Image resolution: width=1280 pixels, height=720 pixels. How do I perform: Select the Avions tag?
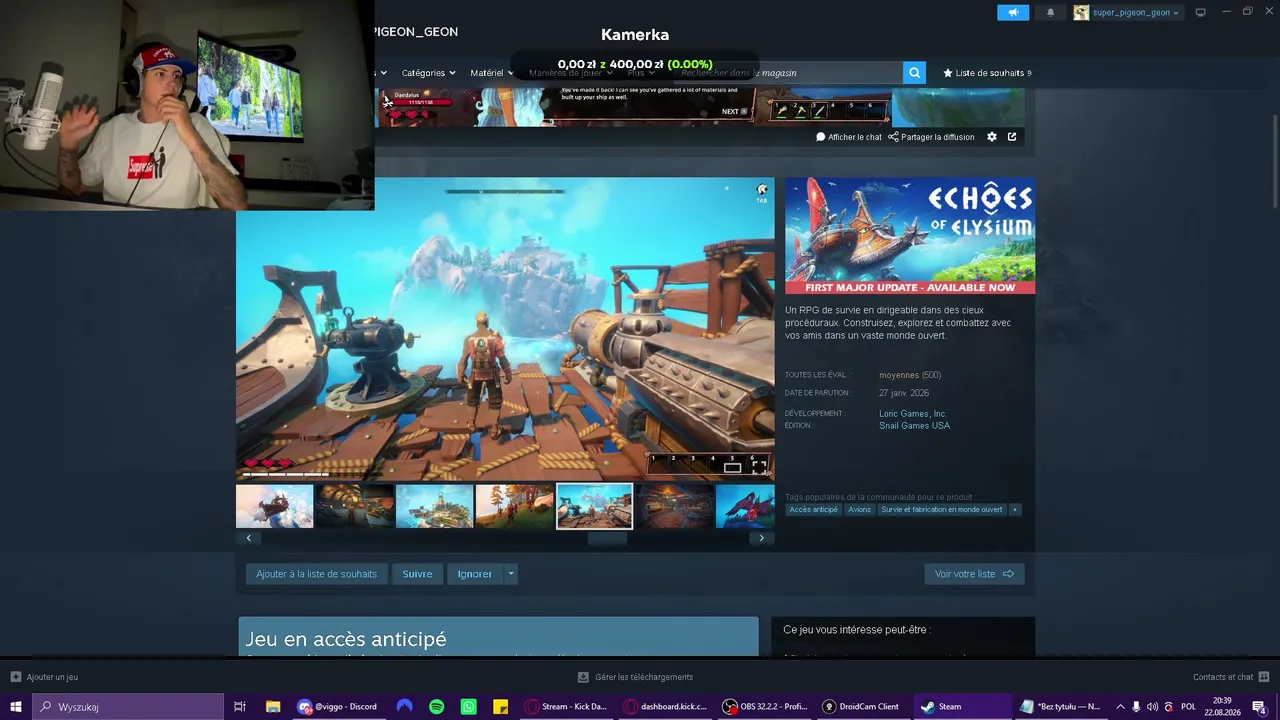click(860, 510)
